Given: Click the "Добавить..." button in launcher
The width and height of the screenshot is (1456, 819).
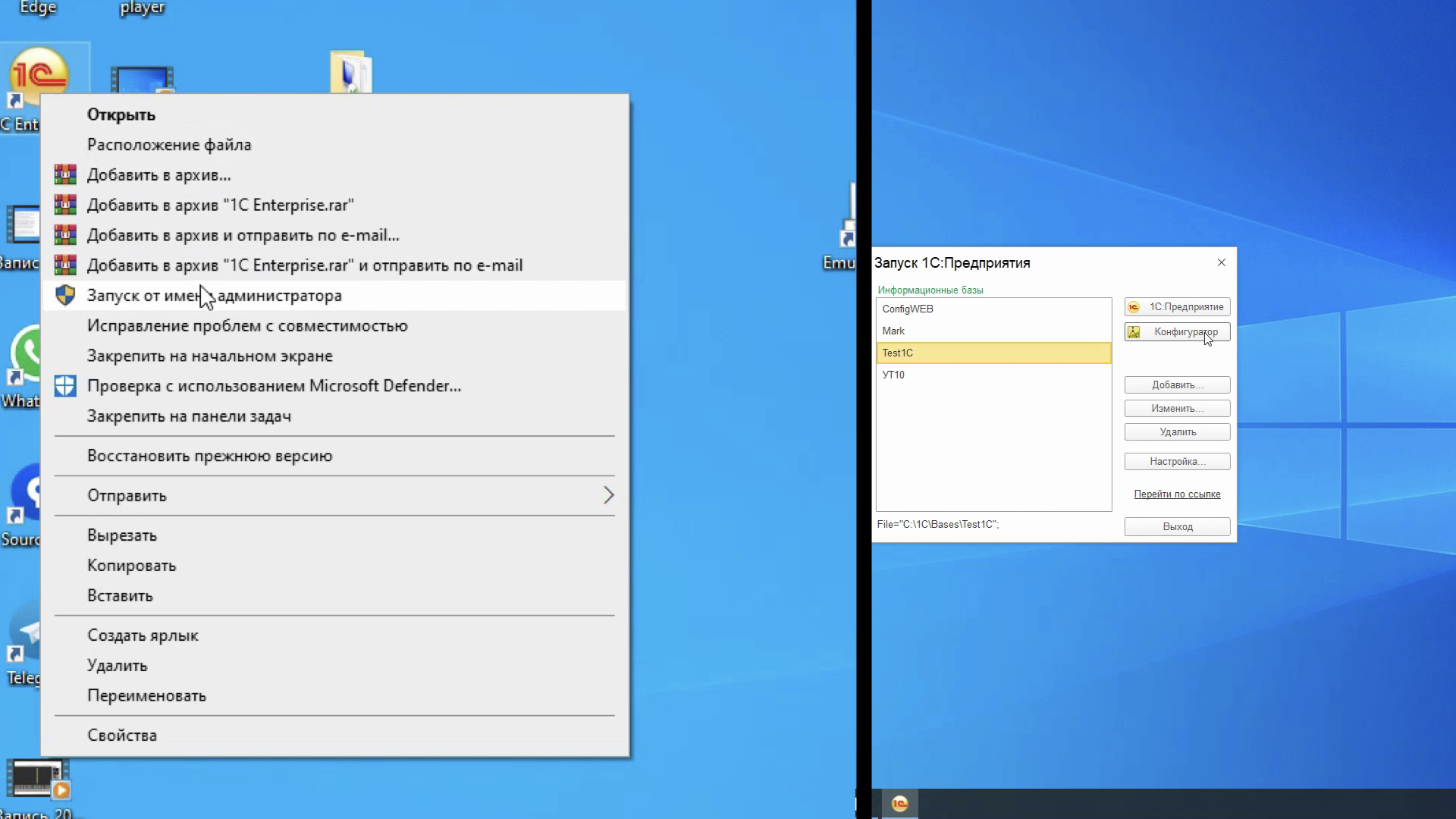Looking at the screenshot, I should click(1177, 385).
